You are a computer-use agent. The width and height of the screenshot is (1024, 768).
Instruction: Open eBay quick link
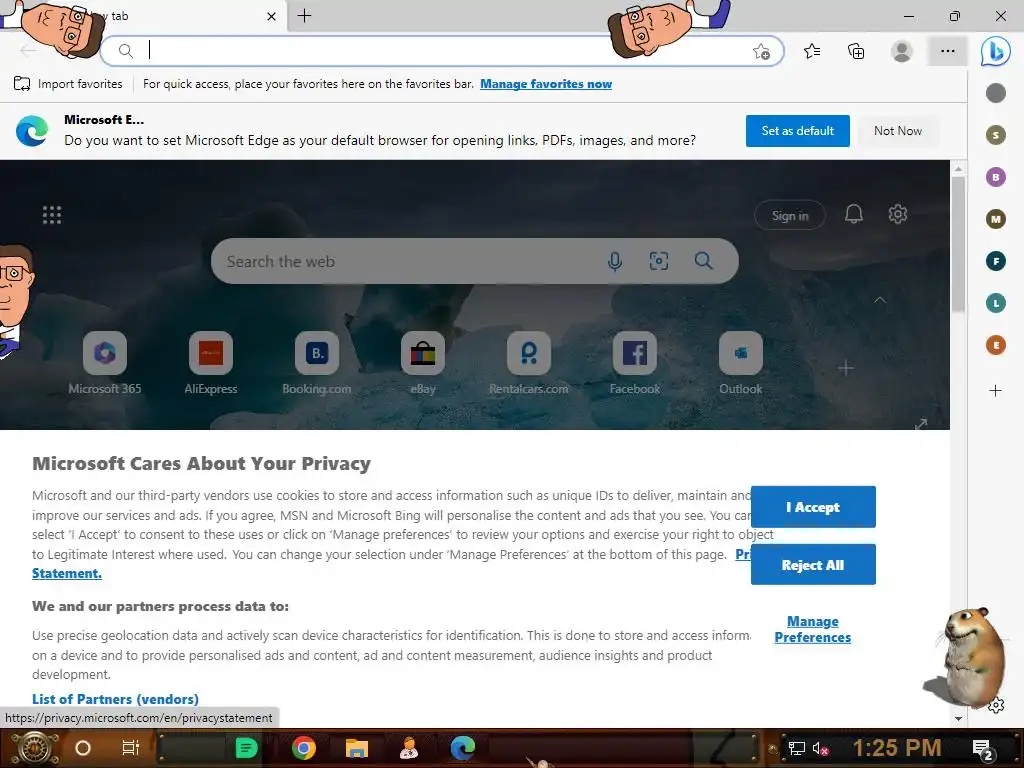(423, 364)
